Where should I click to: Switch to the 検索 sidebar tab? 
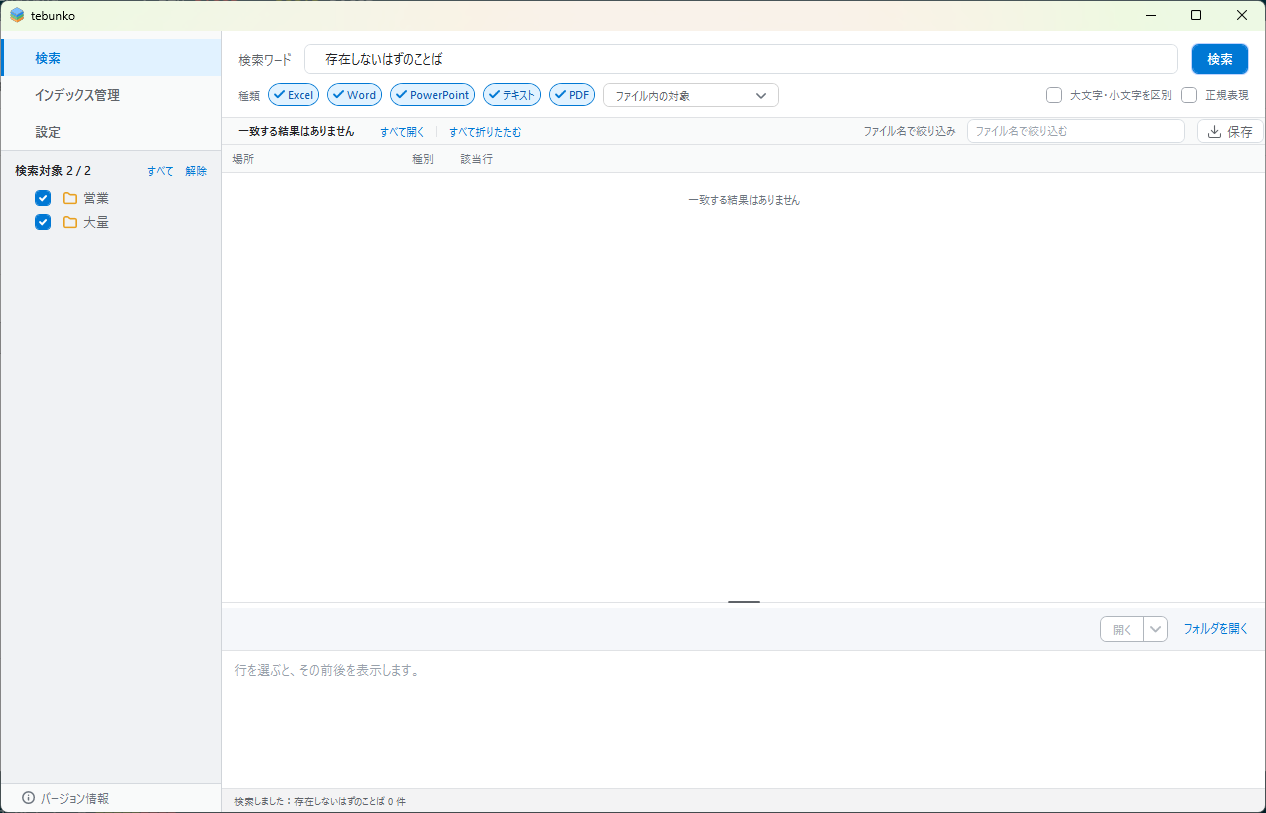click(x=111, y=58)
